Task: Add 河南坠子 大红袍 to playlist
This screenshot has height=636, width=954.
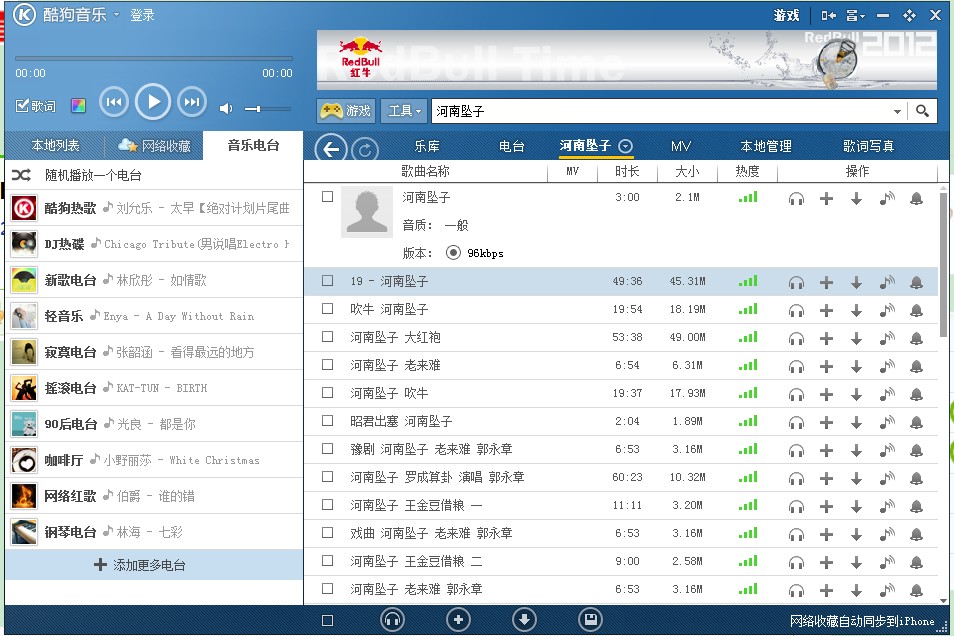Action: tap(826, 338)
